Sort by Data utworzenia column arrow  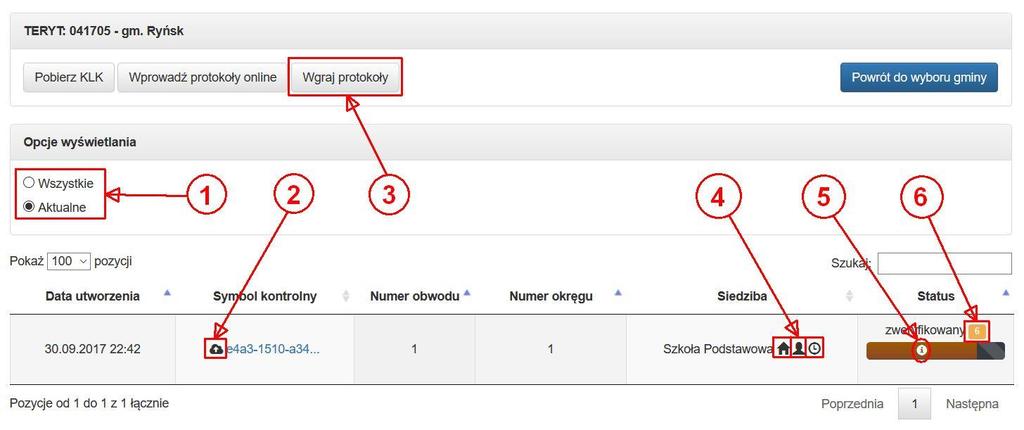tap(167, 293)
